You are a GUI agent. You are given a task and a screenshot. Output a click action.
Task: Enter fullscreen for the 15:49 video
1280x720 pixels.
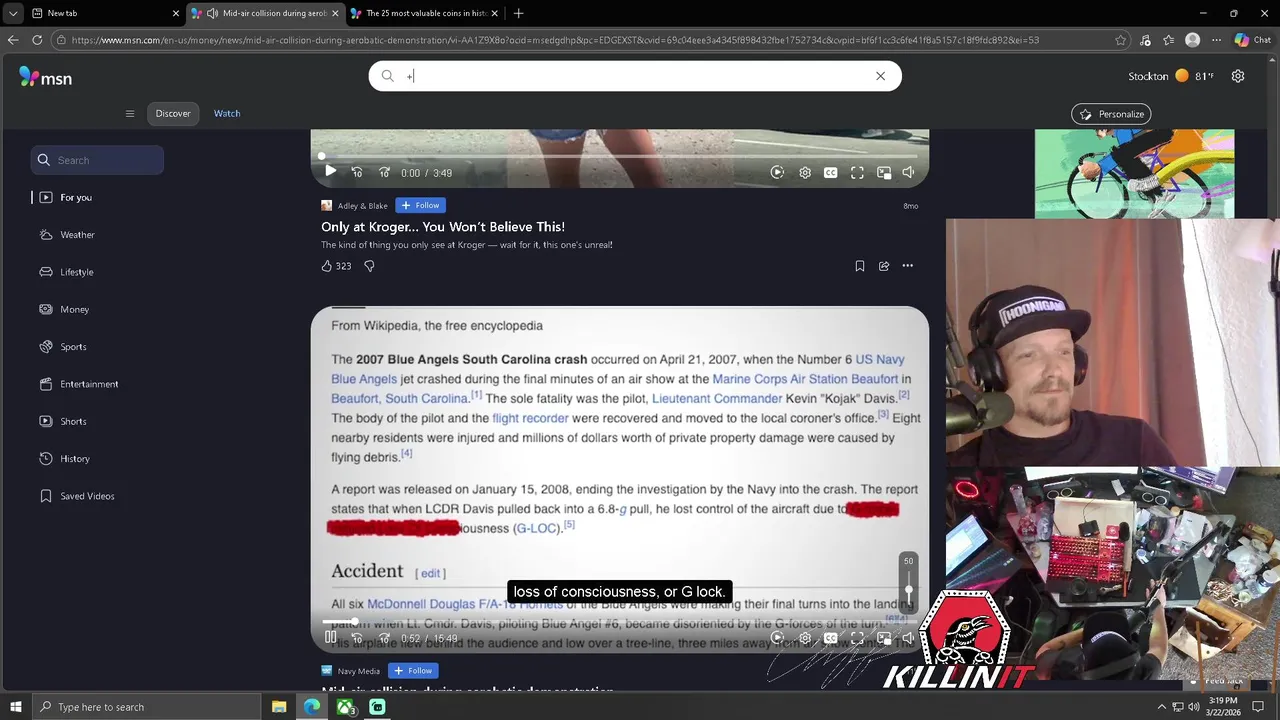coord(857,638)
